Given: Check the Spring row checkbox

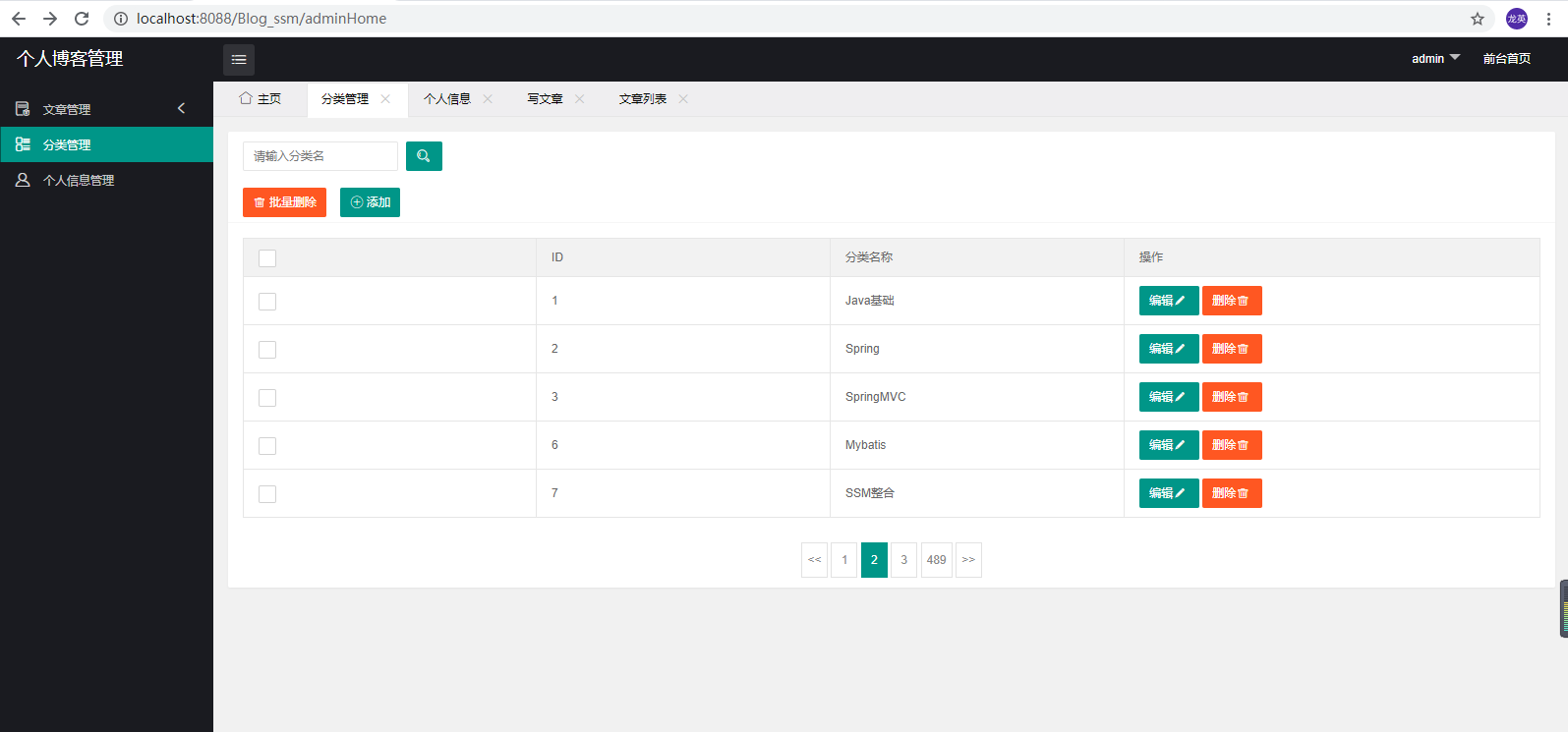Looking at the screenshot, I should click(267, 350).
